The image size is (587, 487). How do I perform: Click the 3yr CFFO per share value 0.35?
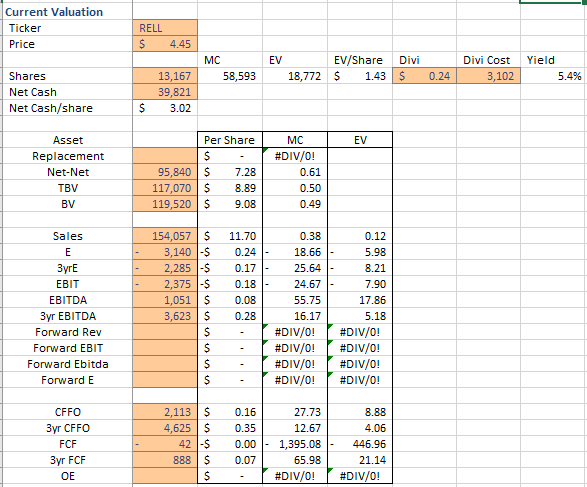pos(230,428)
